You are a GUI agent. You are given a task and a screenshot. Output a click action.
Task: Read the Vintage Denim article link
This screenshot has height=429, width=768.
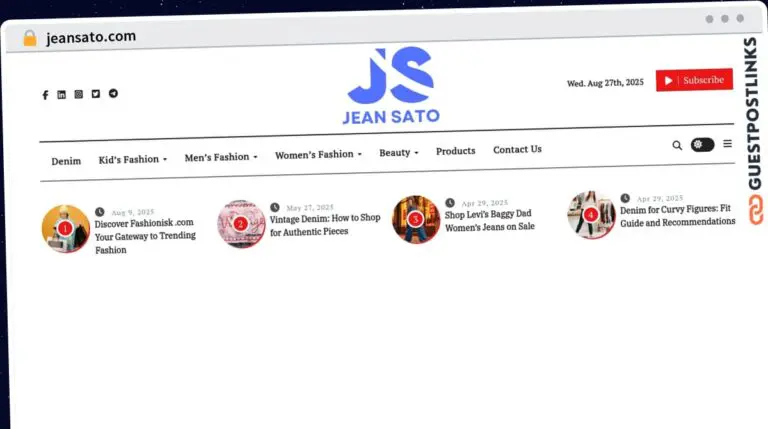(325, 225)
